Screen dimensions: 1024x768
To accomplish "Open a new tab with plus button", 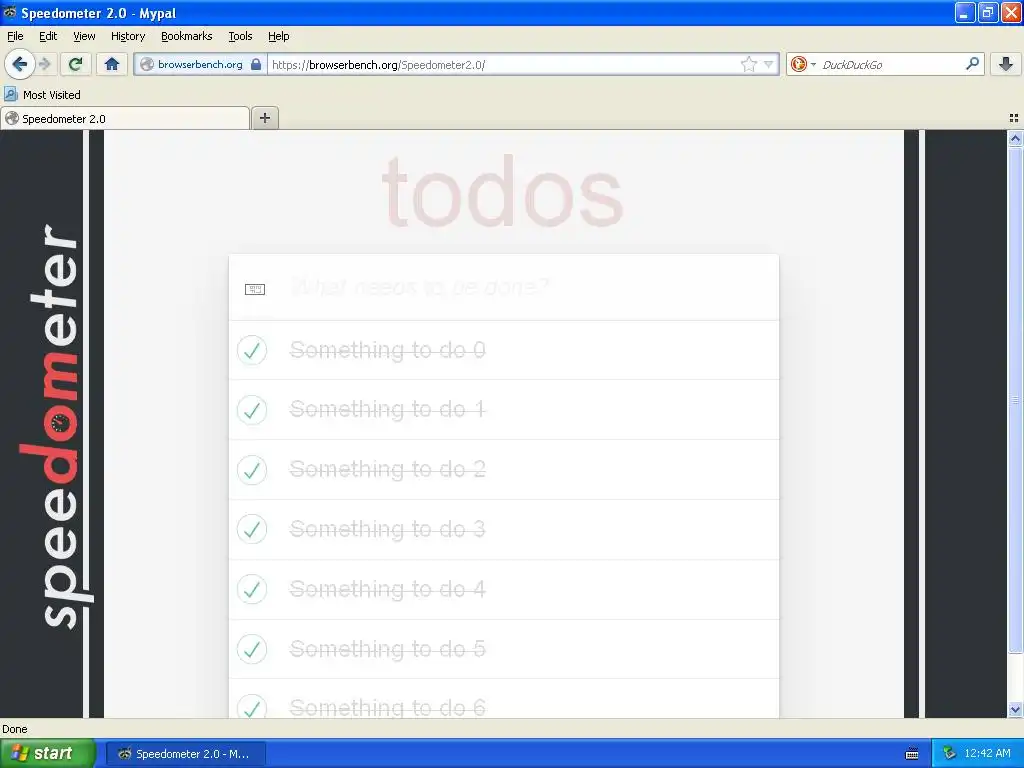I will (264, 118).
